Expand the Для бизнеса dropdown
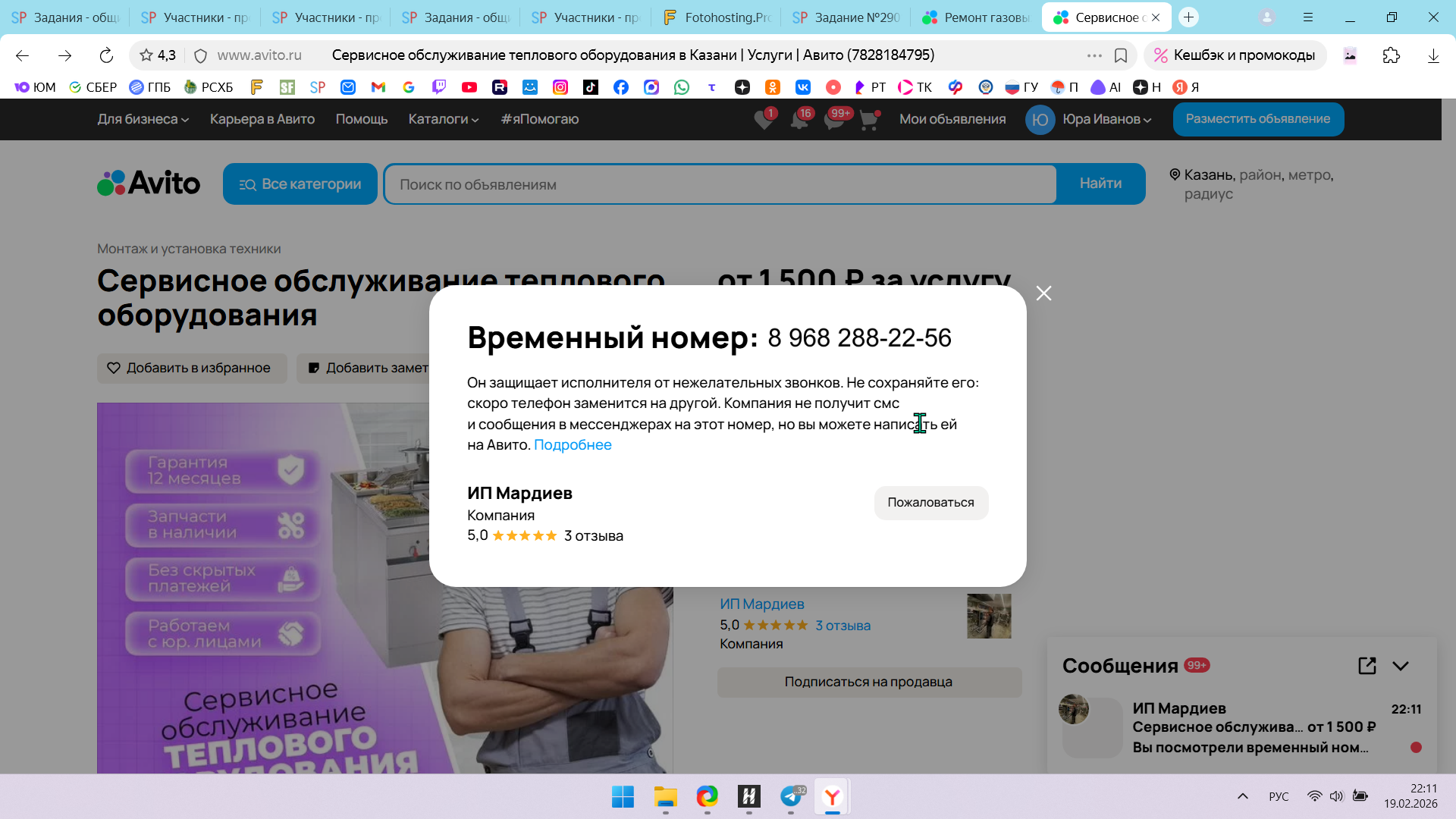 point(143,119)
